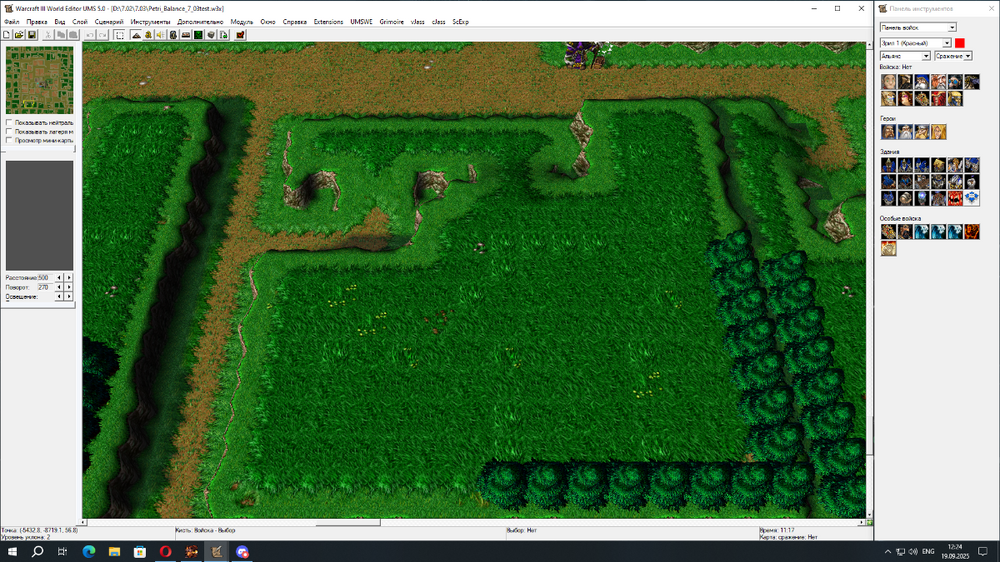Screen dimensions: 1000x562
Task: Enable 'Показывать нейтральные' checkbox
Action: tap(10, 123)
